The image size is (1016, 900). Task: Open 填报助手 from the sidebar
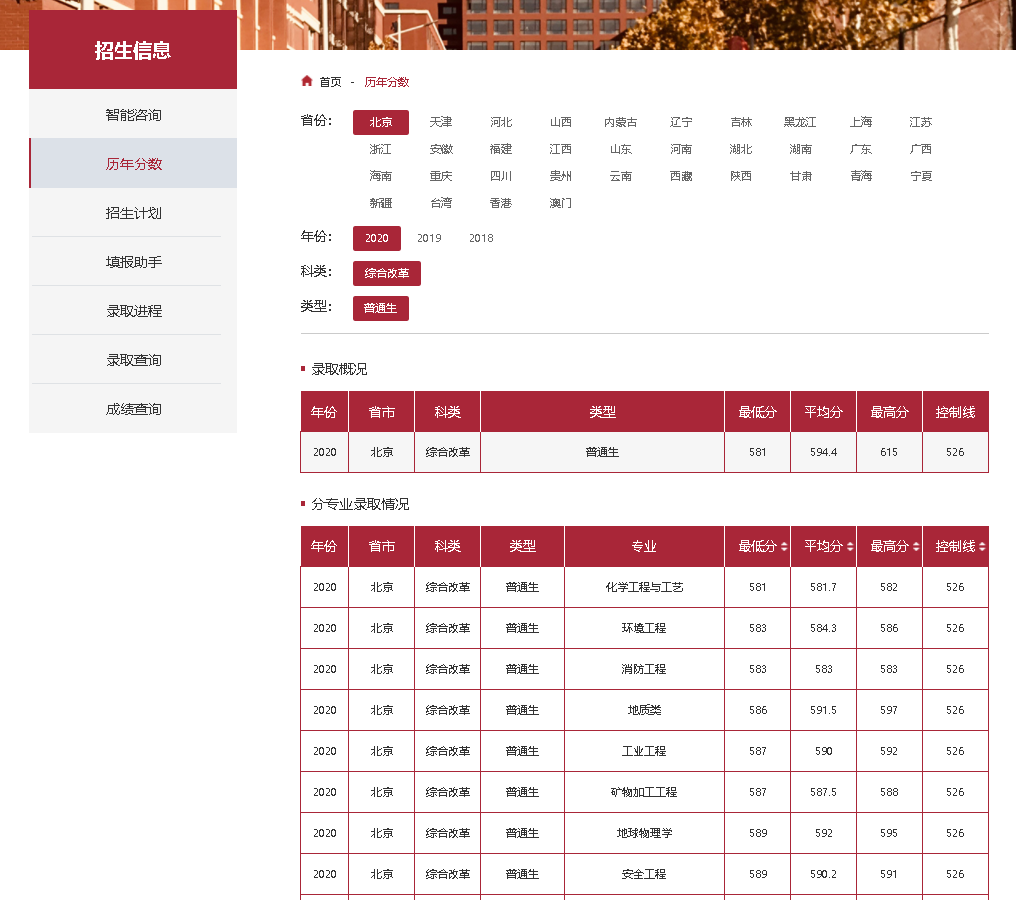point(133,262)
